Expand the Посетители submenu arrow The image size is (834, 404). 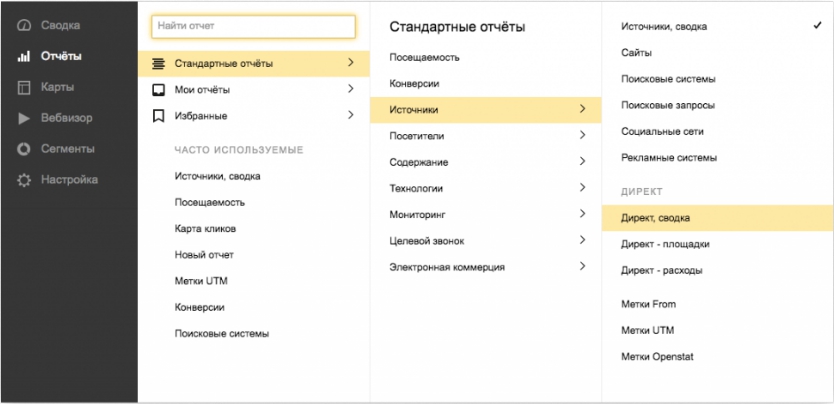pyautogui.click(x=582, y=135)
